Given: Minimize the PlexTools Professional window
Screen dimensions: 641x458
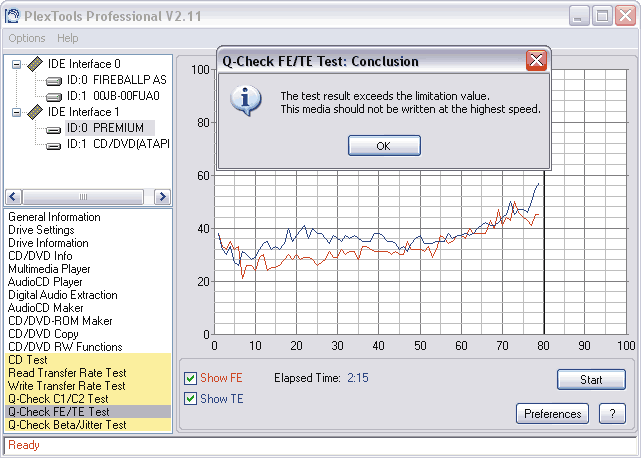Looking at the screenshot, I should (578, 16).
